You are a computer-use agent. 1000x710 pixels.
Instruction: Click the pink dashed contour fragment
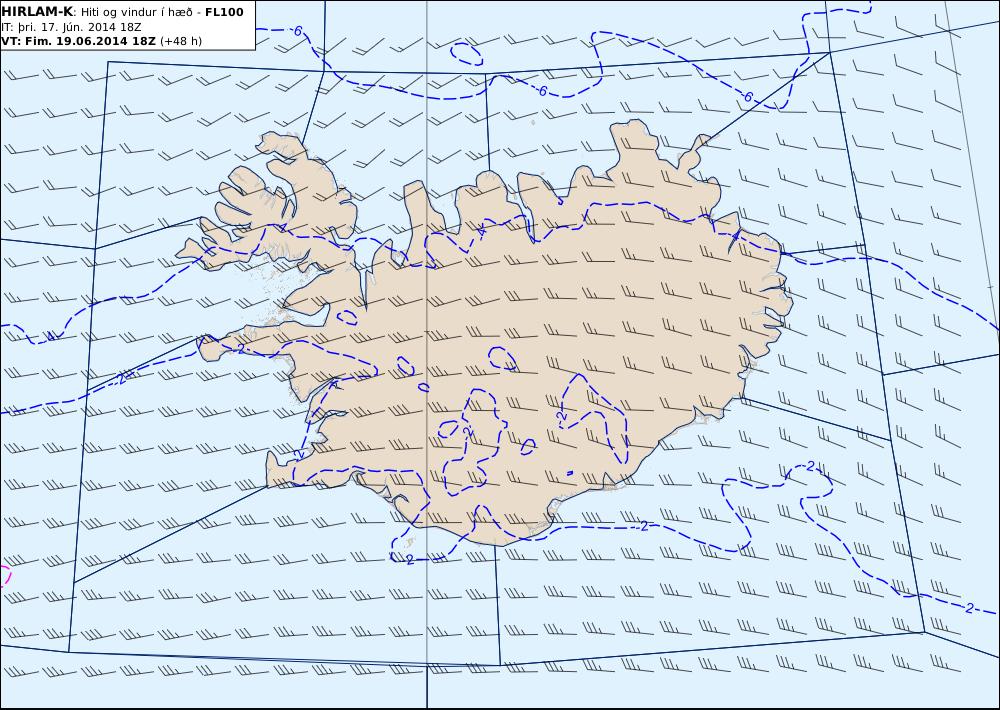coord(5,576)
